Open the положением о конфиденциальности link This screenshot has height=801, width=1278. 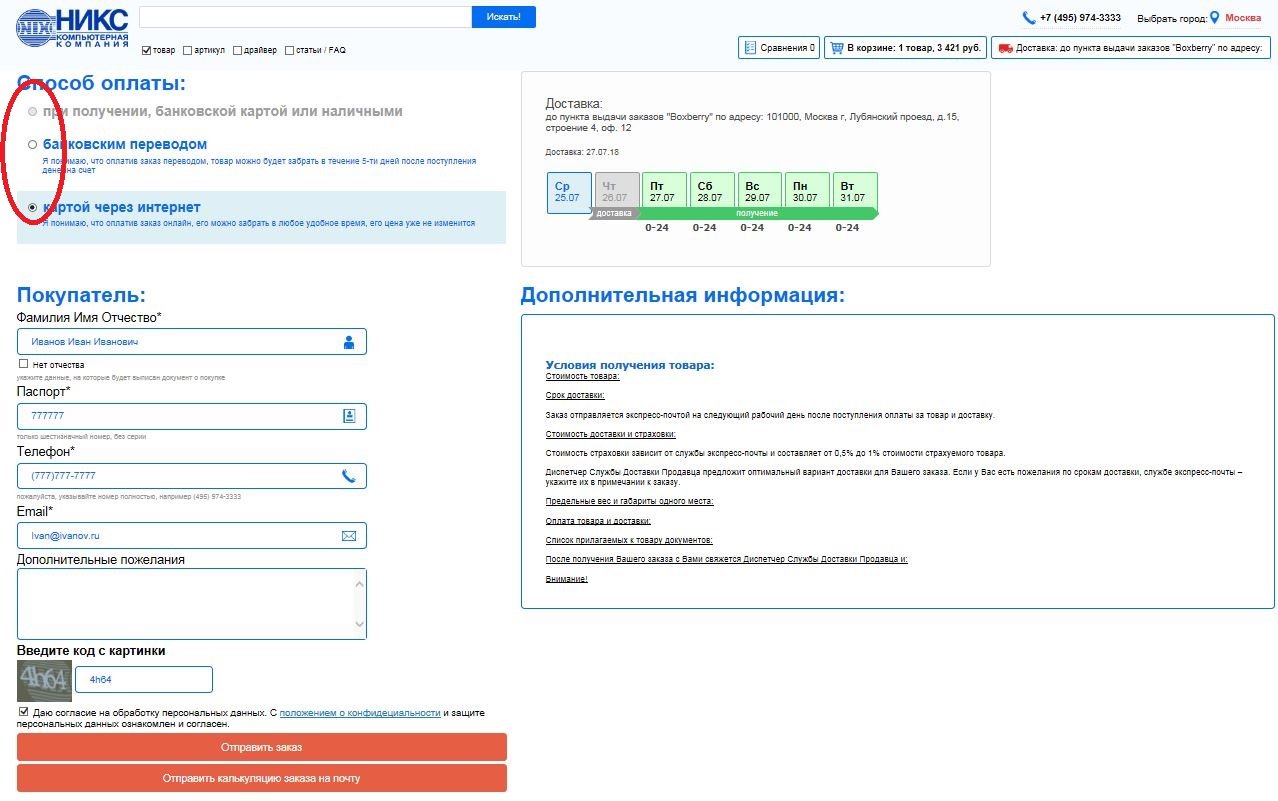pyautogui.click(x=360, y=713)
